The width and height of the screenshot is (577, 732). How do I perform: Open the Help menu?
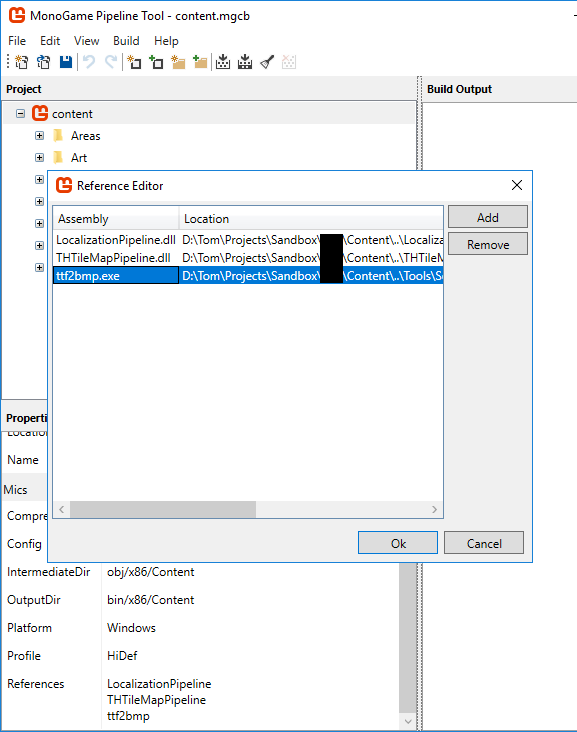[166, 41]
